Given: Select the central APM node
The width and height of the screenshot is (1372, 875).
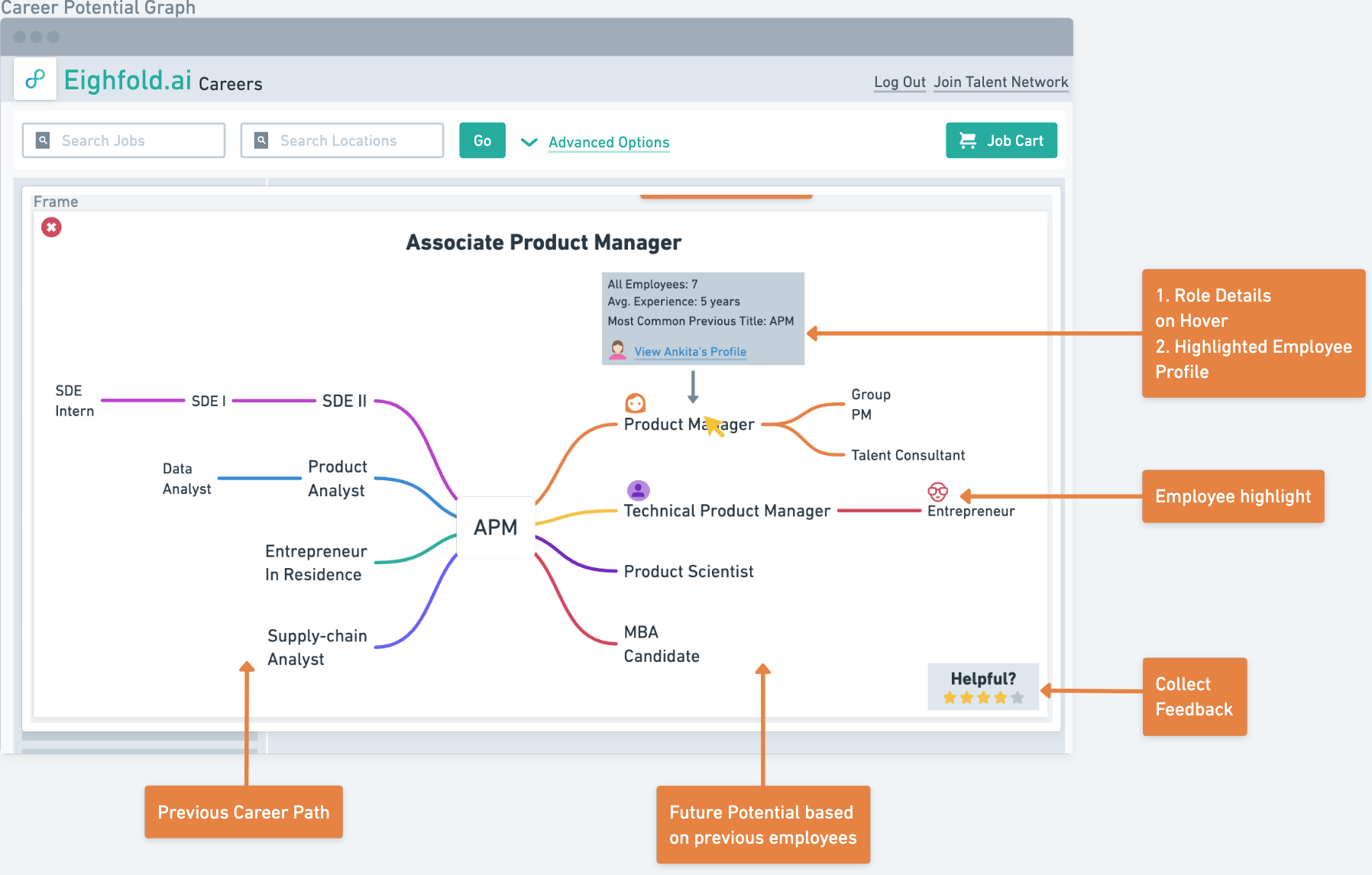Looking at the screenshot, I should pos(496,527).
